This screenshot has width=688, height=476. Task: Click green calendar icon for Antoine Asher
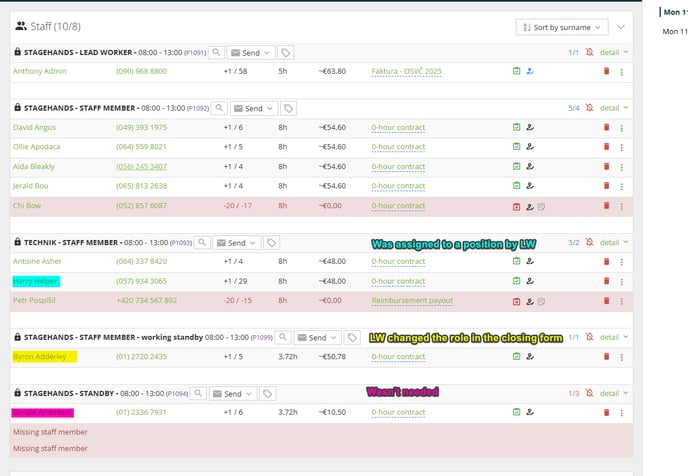516,261
